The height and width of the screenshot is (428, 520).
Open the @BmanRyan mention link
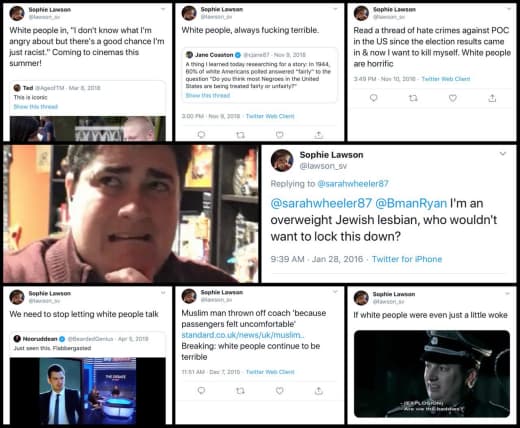(411, 203)
